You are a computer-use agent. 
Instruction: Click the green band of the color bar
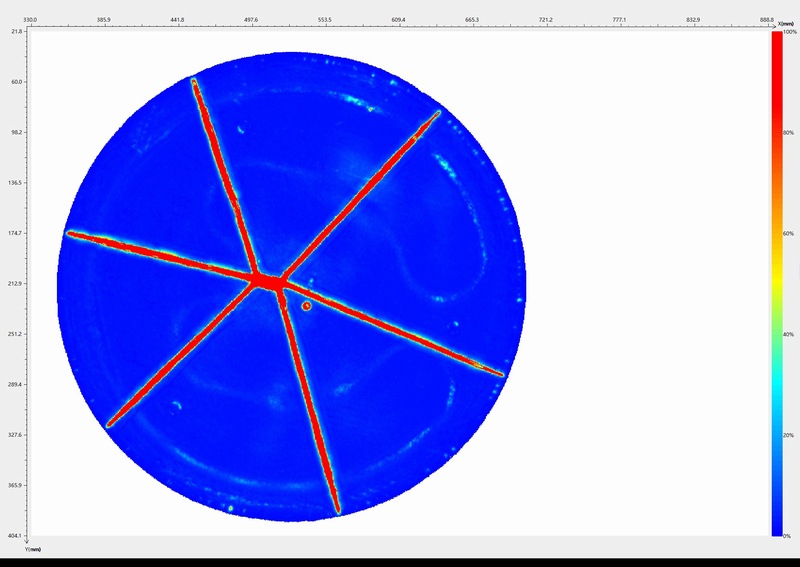point(777,345)
